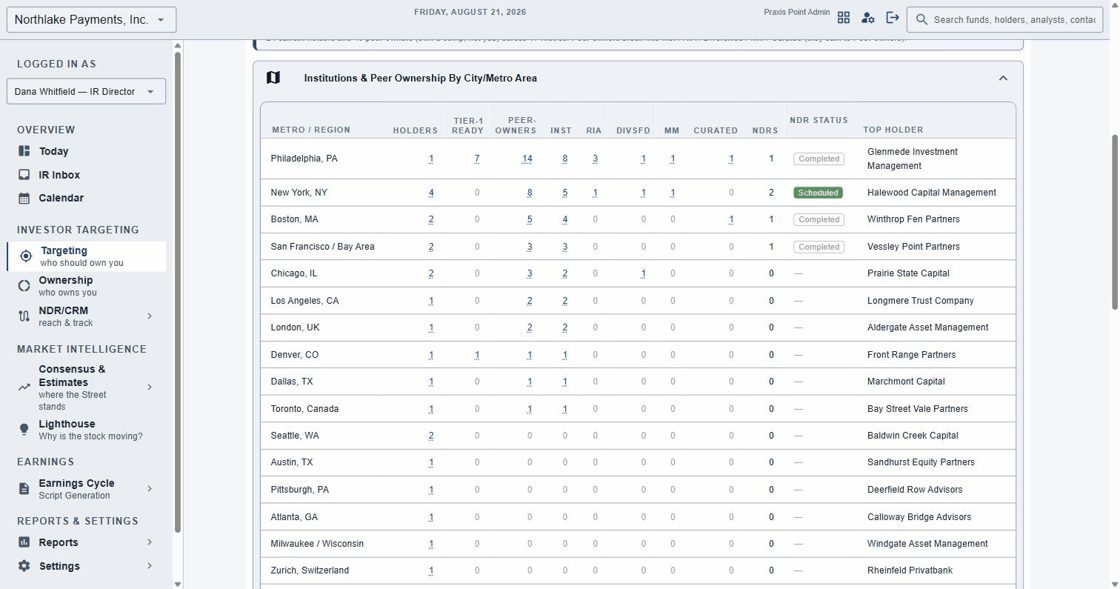Click Bay Street Vale Partners top holder
Image resolution: width=1120 pixels, height=589 pixels.
(x=918, y=409)
